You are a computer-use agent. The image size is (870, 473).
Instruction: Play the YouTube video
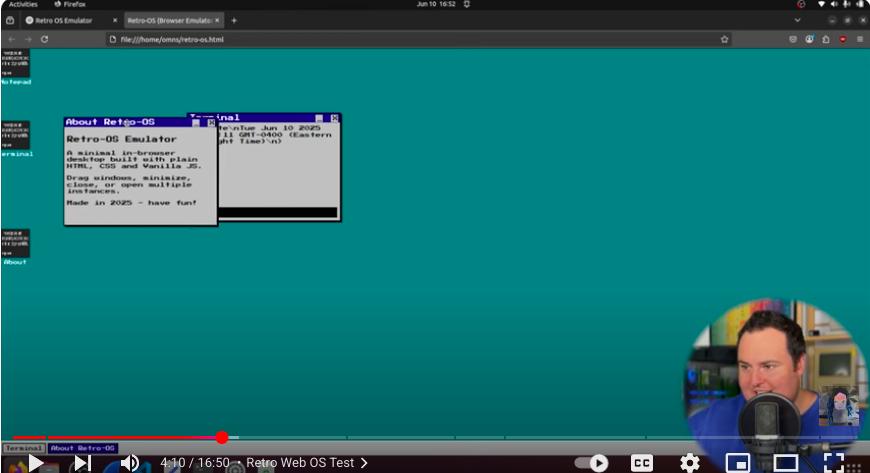click(x=36, y=462)
